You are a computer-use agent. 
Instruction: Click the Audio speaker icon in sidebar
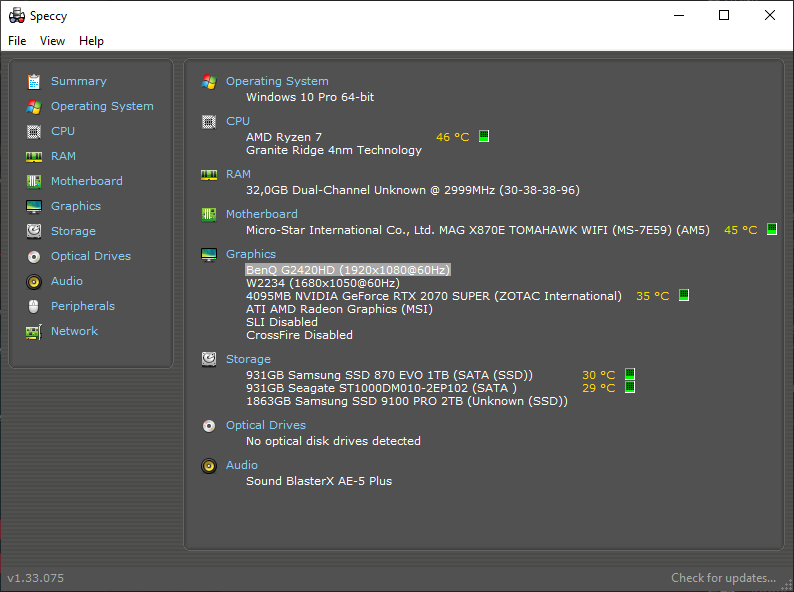(x=34, y=282)
